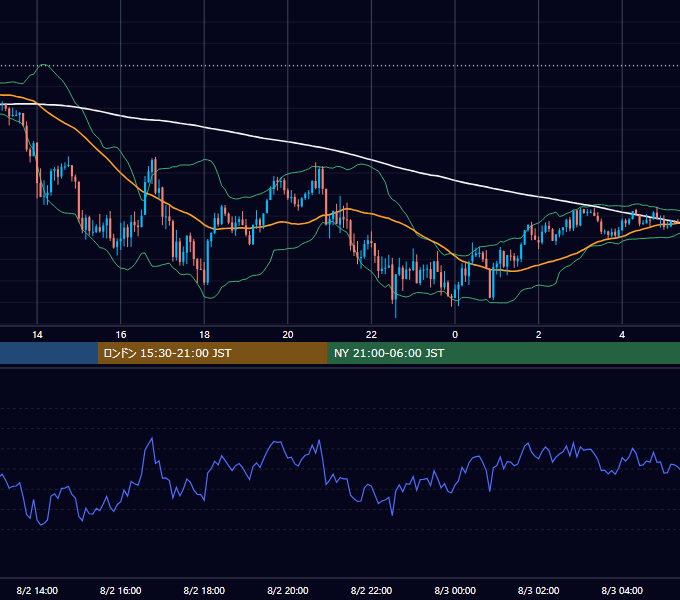Click the 2 hour axis label

click(x=539, y=335)
